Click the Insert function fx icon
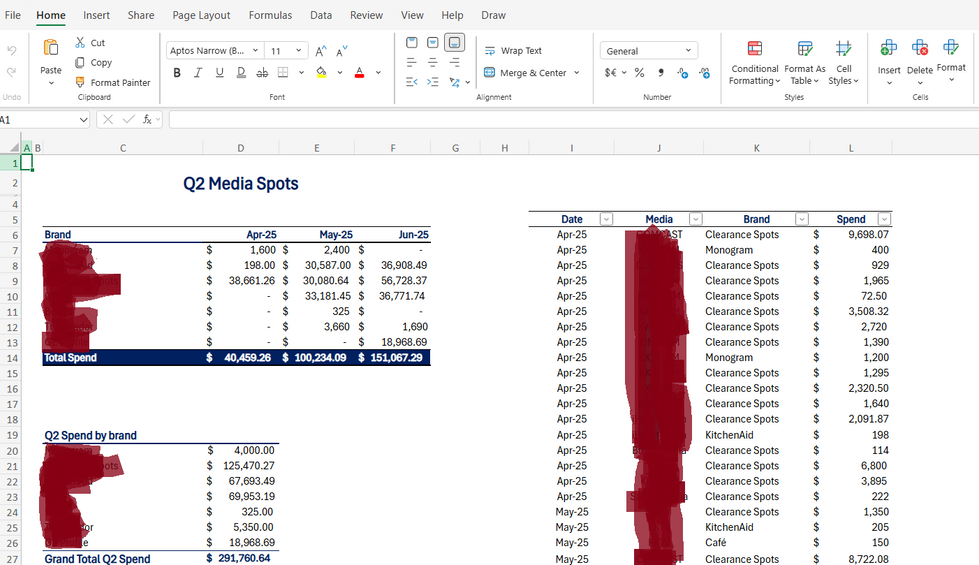This screenshot has height=565, width=979. tap(147, 119)
